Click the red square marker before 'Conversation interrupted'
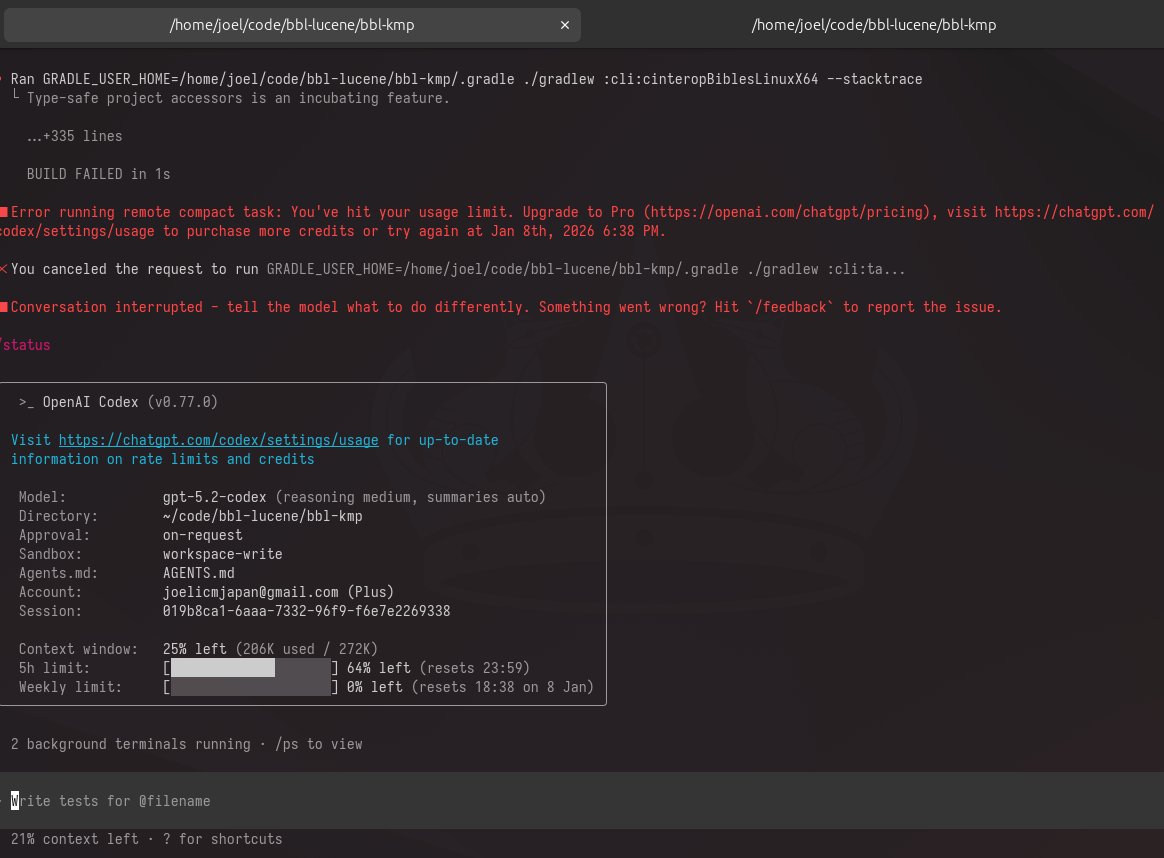Screen dimensions: 1164x858 pos(4,307)
